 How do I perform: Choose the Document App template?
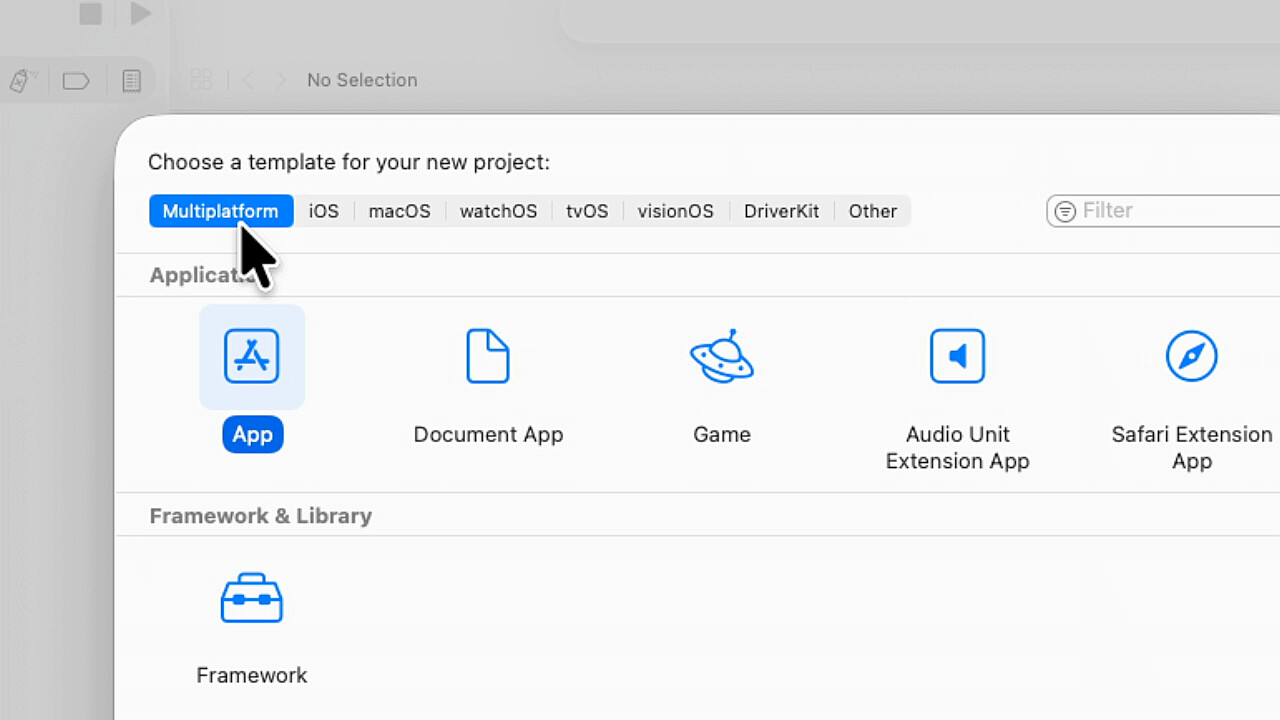[488, 357]
